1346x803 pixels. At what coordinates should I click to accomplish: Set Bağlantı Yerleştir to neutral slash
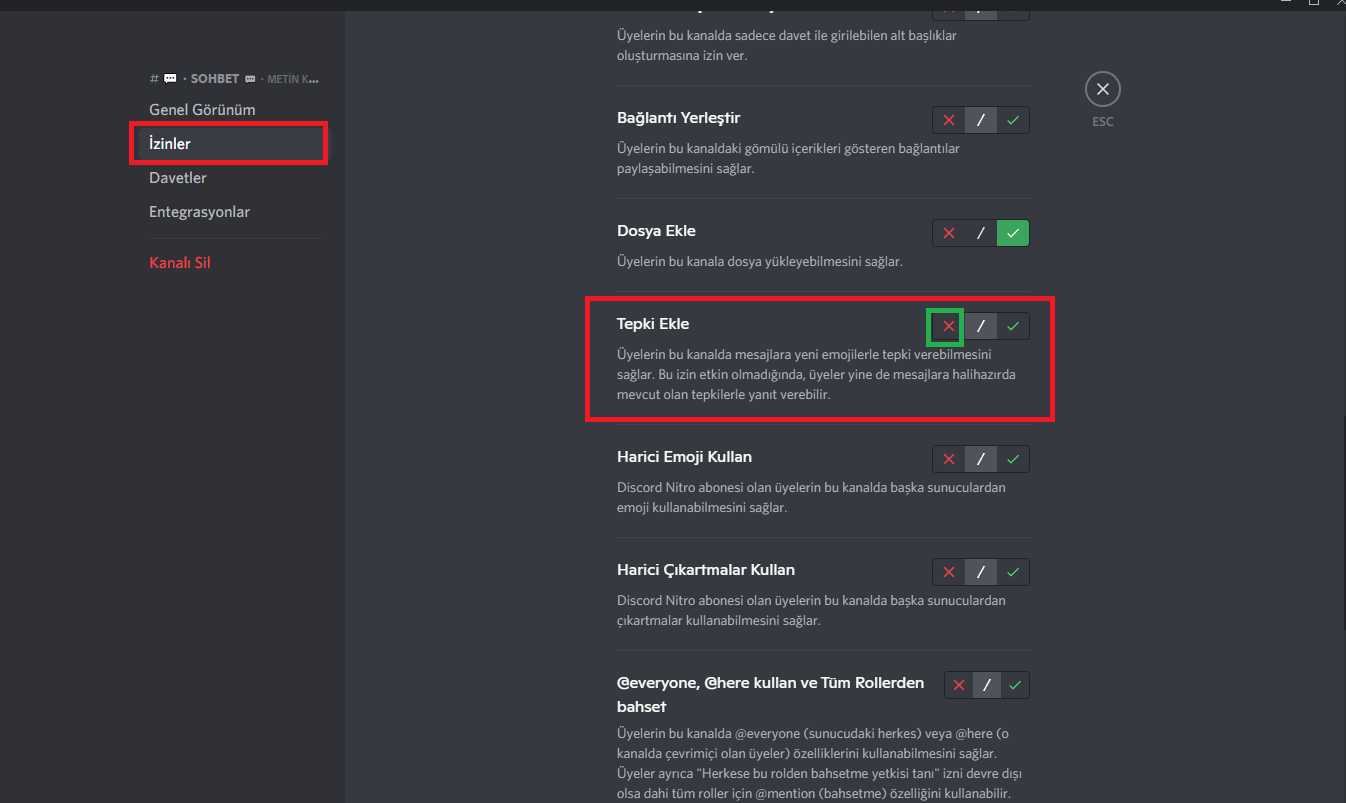981,120
